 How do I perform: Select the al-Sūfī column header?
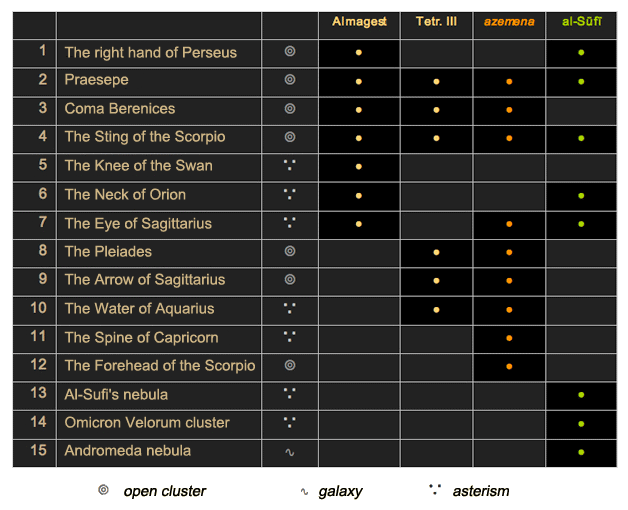(x=582, y=21)
